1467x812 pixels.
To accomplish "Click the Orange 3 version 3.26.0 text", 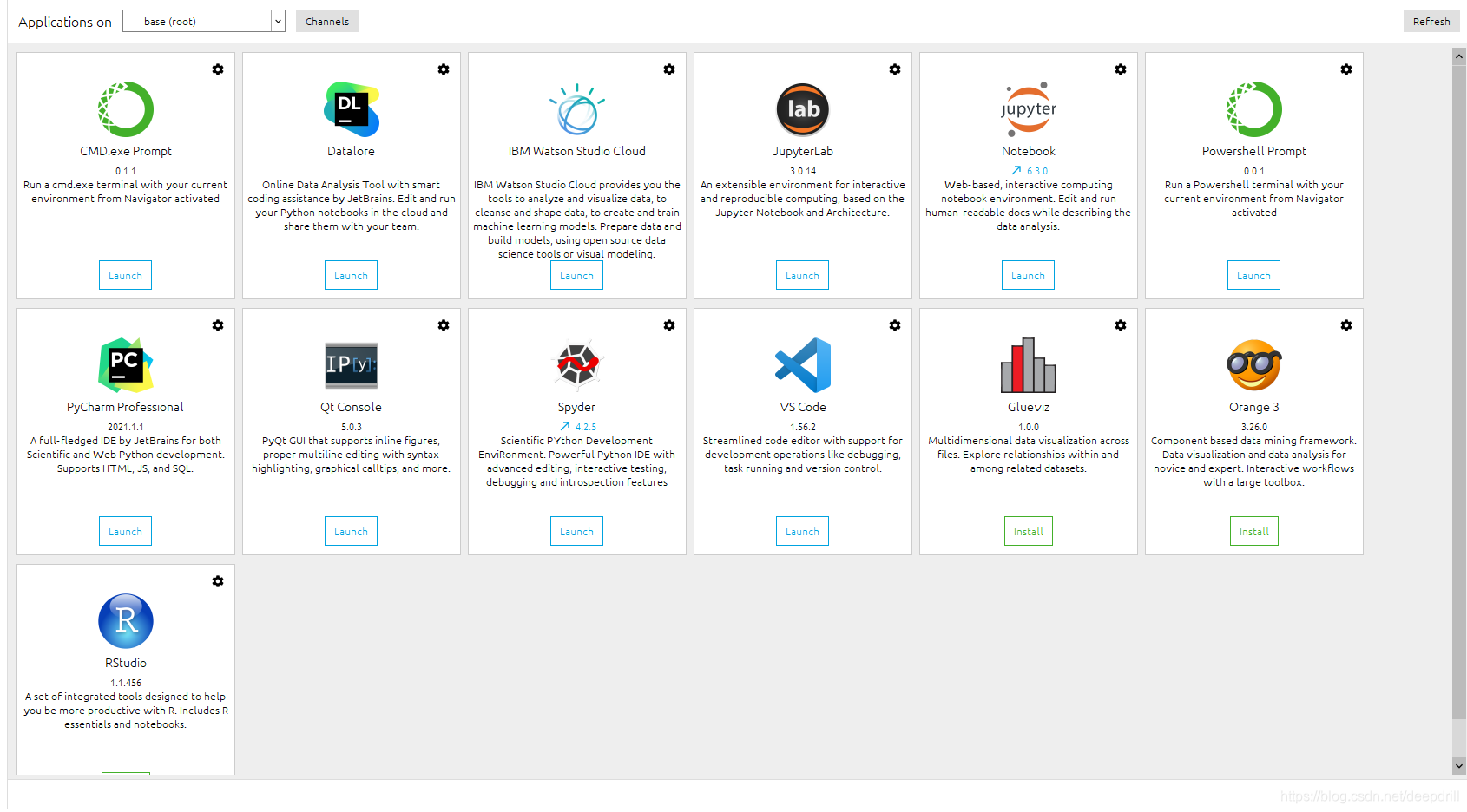I will pyautogui.click(x=1254, y=427).
